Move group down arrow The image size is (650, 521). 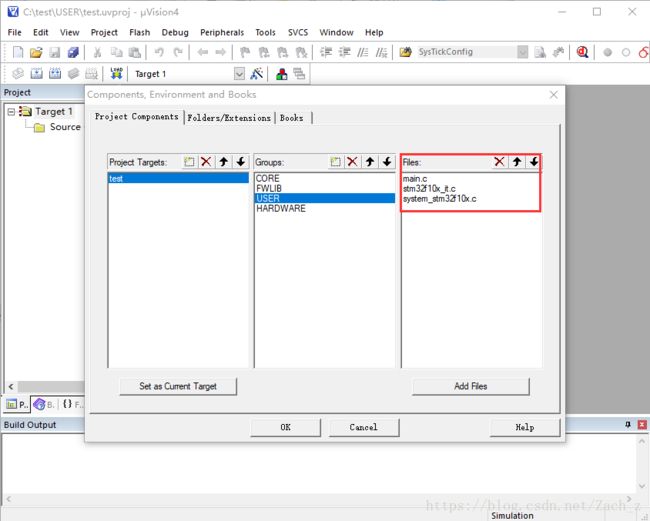387,162
